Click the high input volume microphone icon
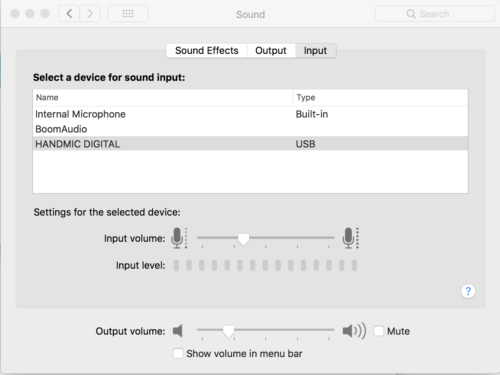This screenshot has width=500, height=375. coord(350,238)
